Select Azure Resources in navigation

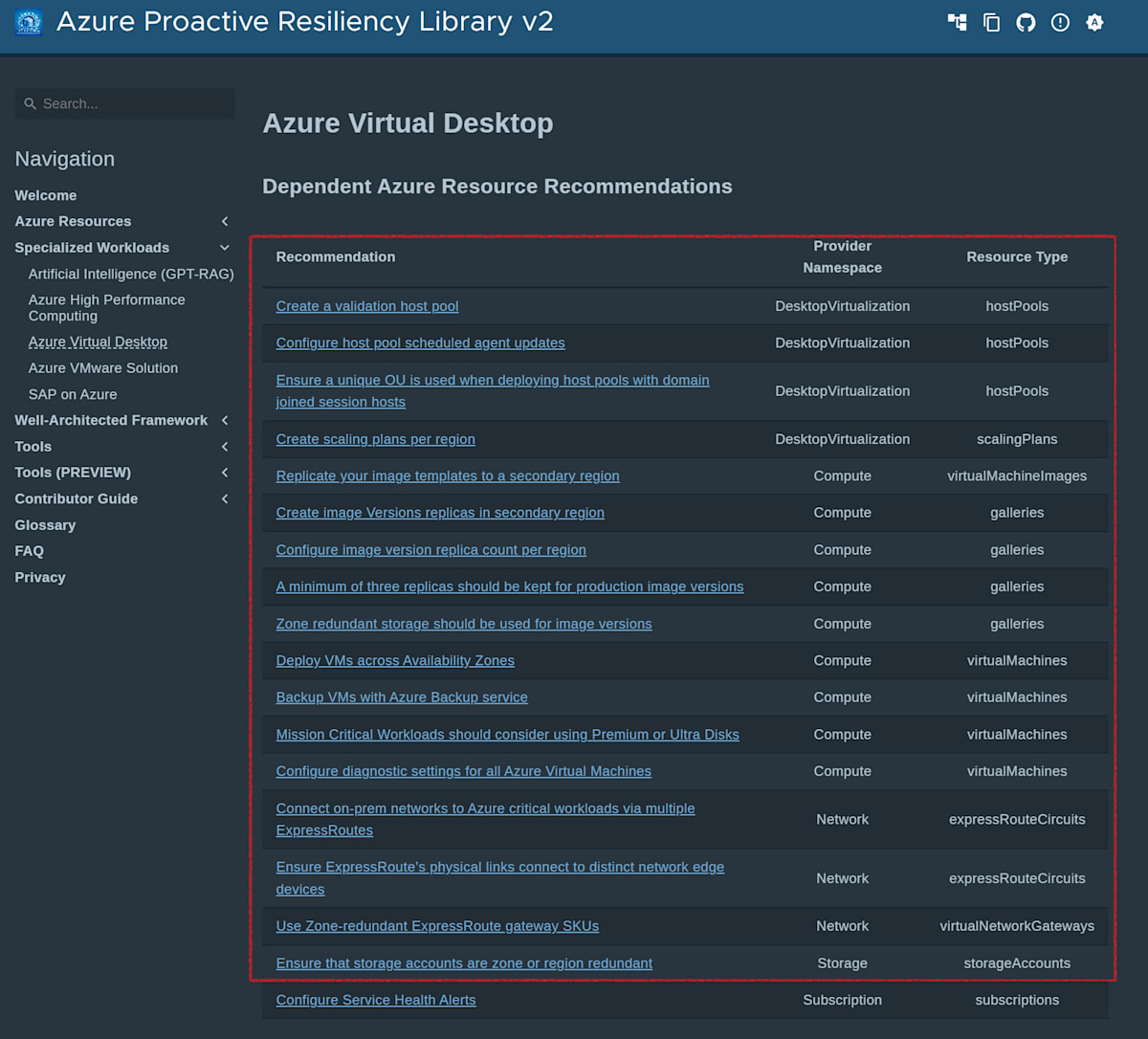coord(73,221)
